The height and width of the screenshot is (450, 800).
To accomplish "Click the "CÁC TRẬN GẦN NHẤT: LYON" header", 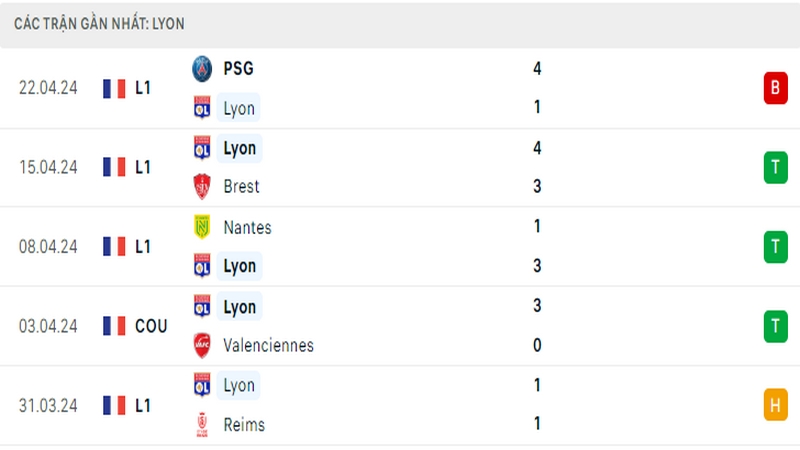I will click(x=99, y=23).
